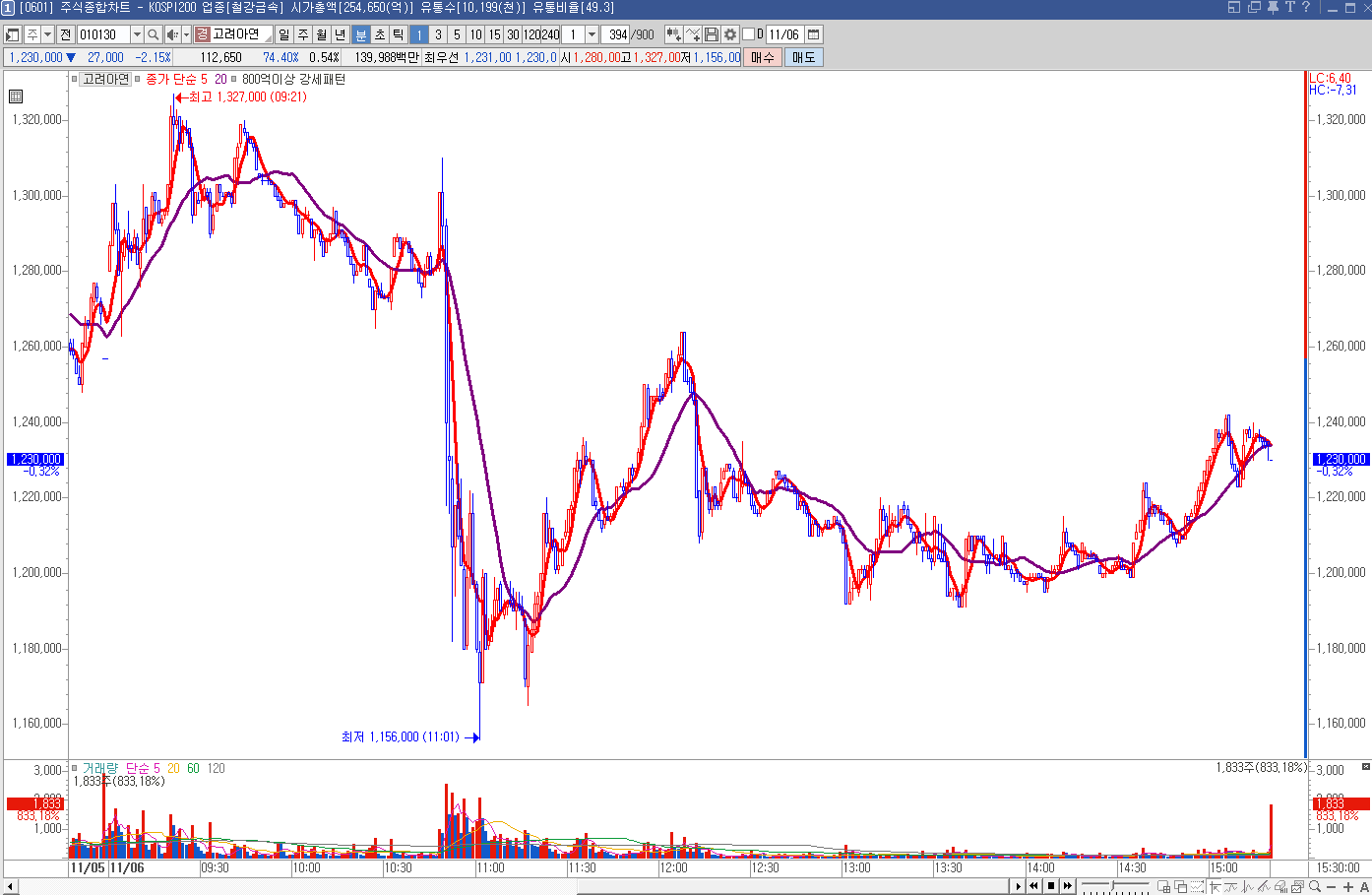Click the letter A icon at bottom right
The image size is (1372, 895).
(x=1364, y=886)
